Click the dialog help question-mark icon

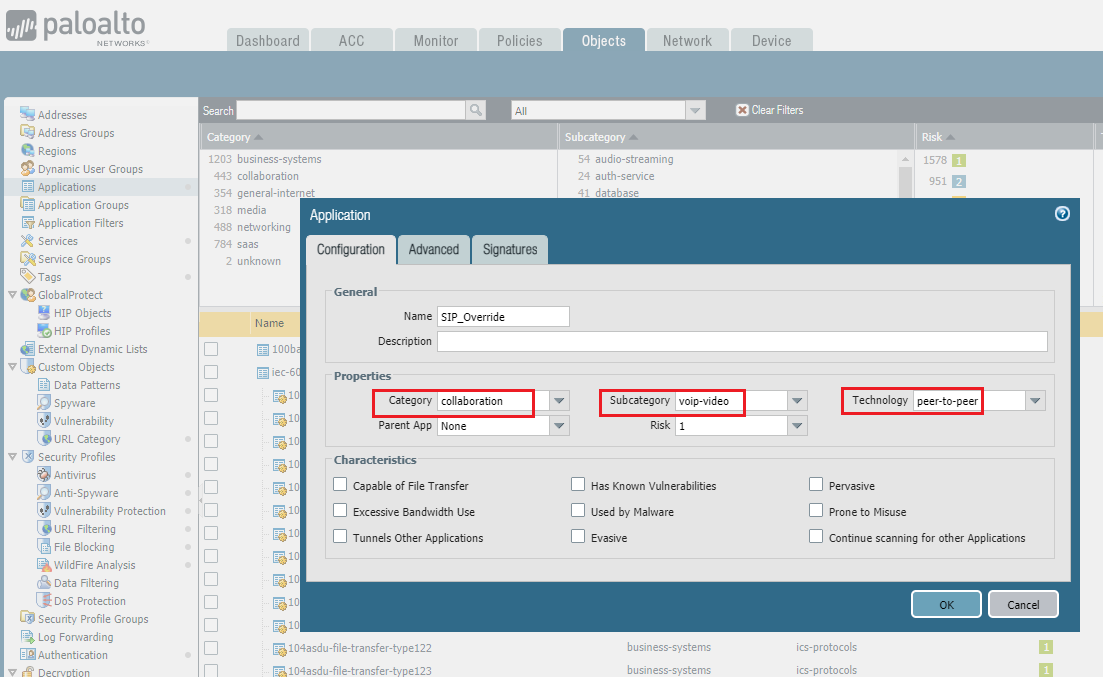click(1062, 214)
